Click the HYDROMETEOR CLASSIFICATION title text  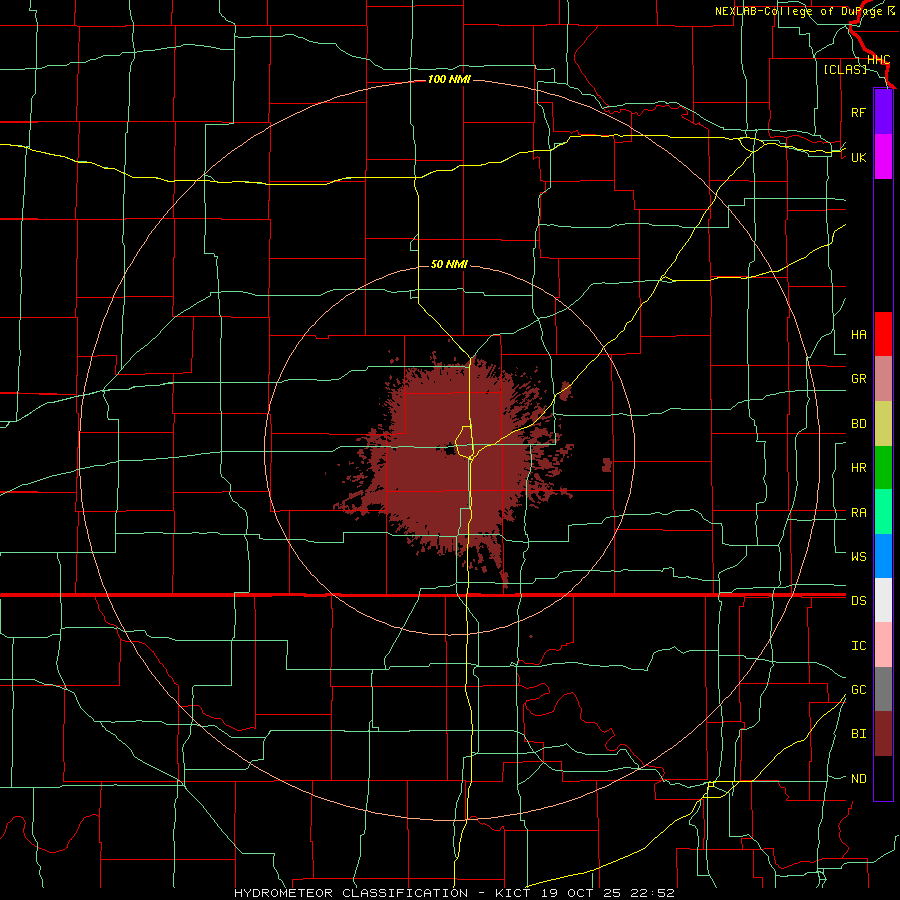351,893
